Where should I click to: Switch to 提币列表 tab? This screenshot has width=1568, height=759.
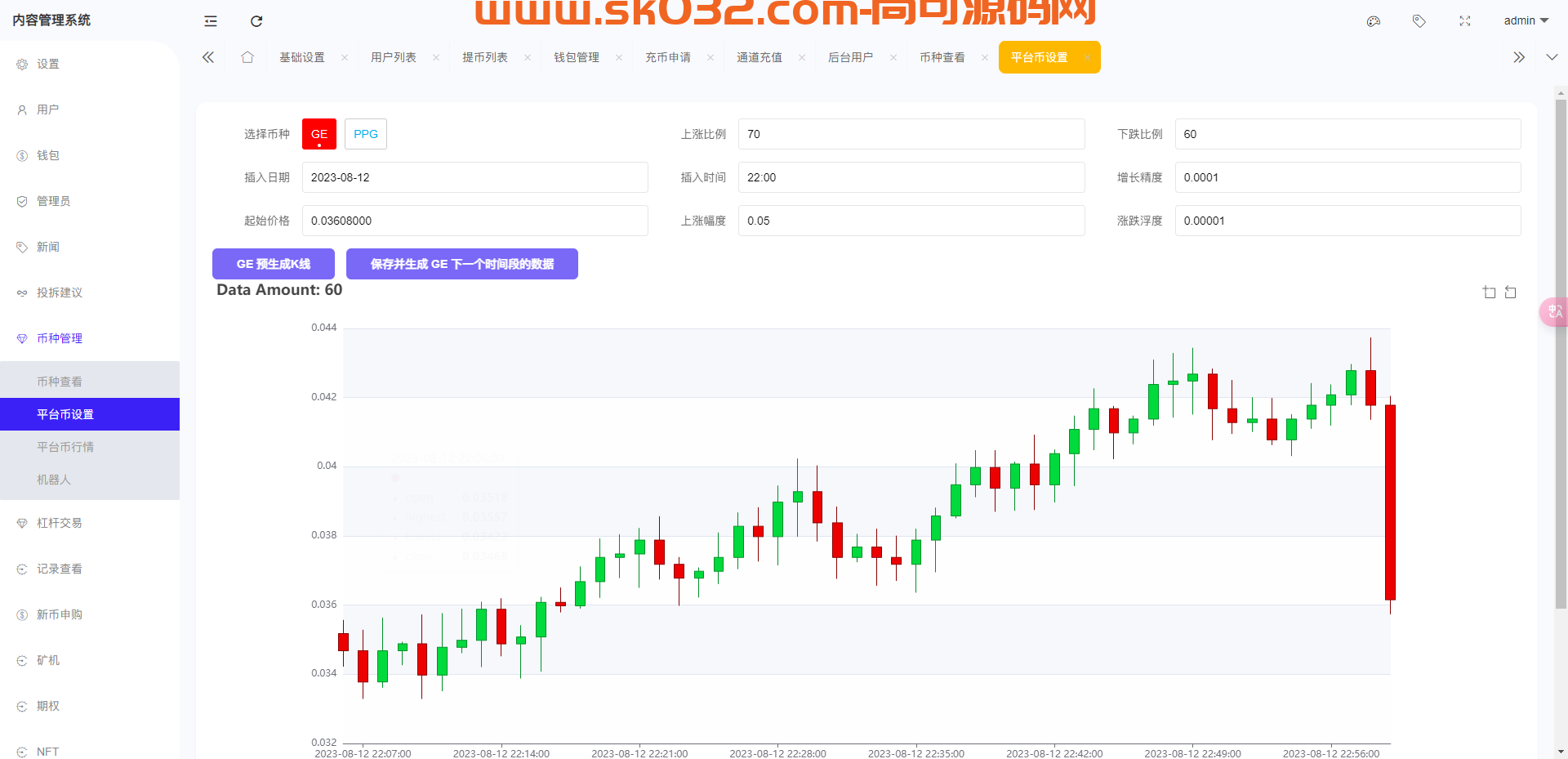tap(485, 57)
